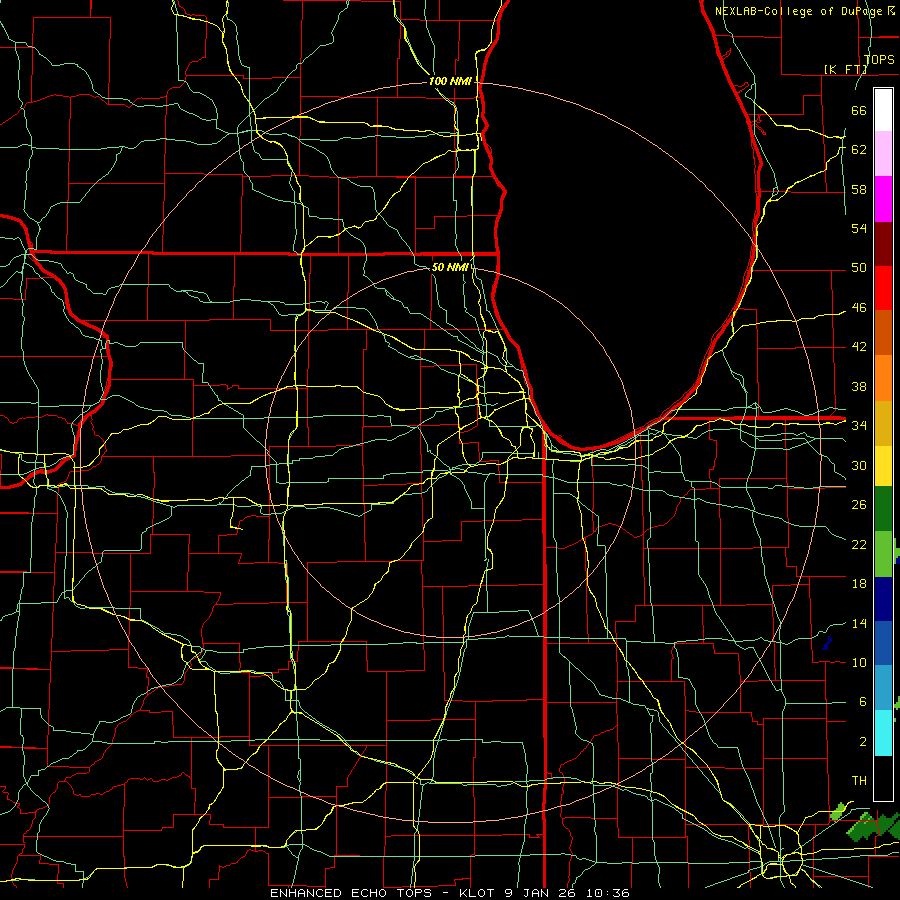Click the 66 value on the scale
This screenshot has height=900, width=900.
tap(859, 110)
